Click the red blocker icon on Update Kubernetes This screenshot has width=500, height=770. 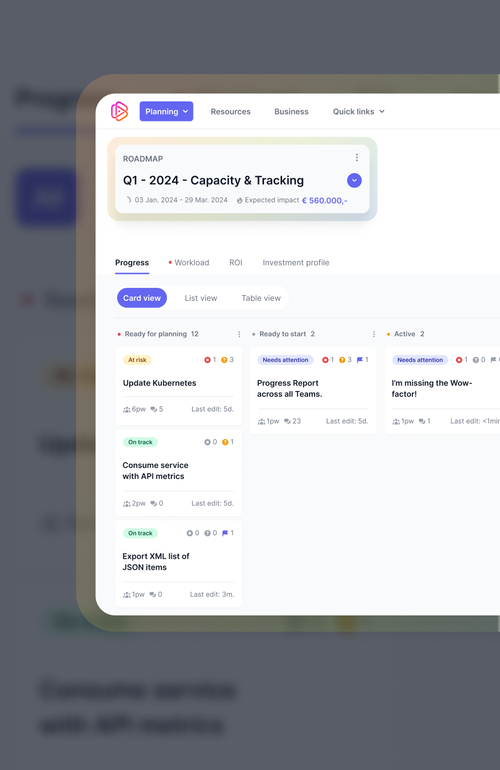[x=207, y=360]
